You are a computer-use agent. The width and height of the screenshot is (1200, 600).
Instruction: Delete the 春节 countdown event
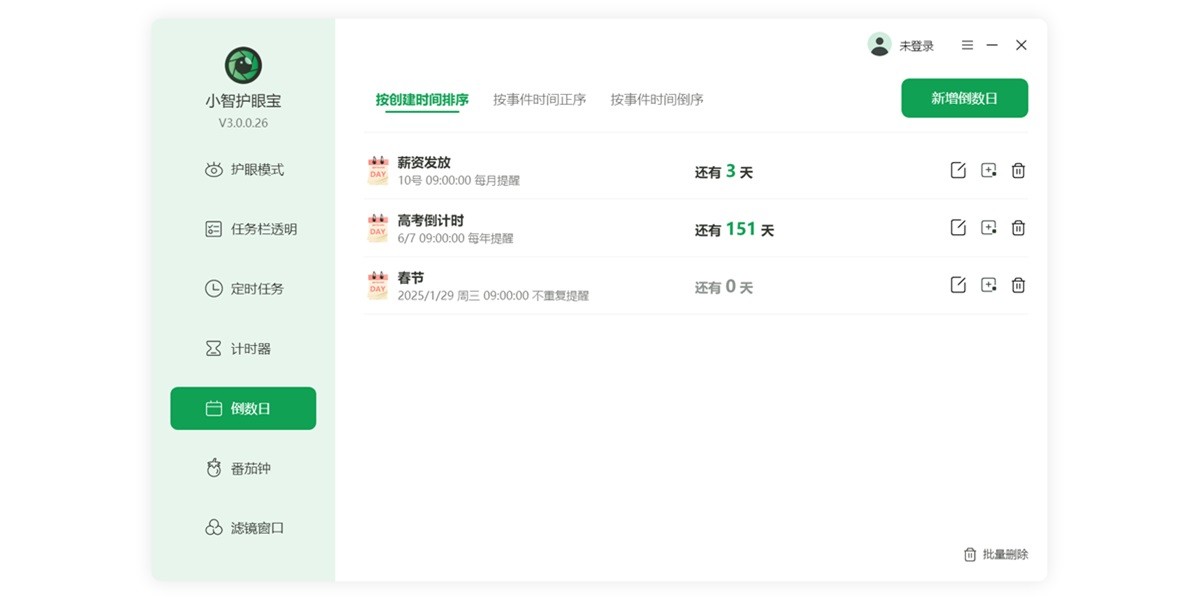click(1018, 285)
